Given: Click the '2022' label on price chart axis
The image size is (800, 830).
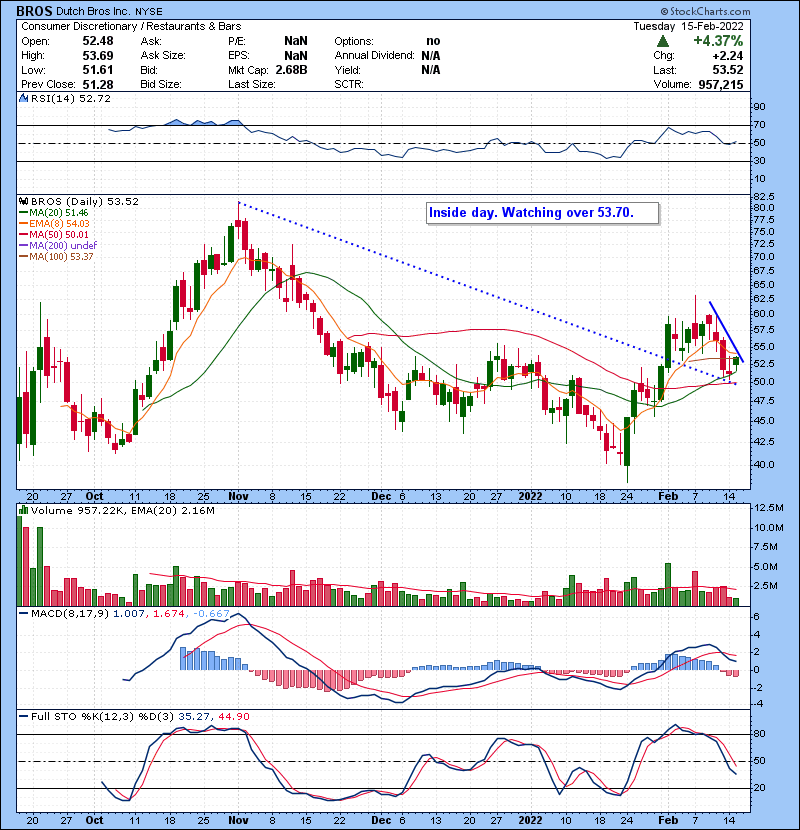Looking at the screenshot, I should pos(530,497).
